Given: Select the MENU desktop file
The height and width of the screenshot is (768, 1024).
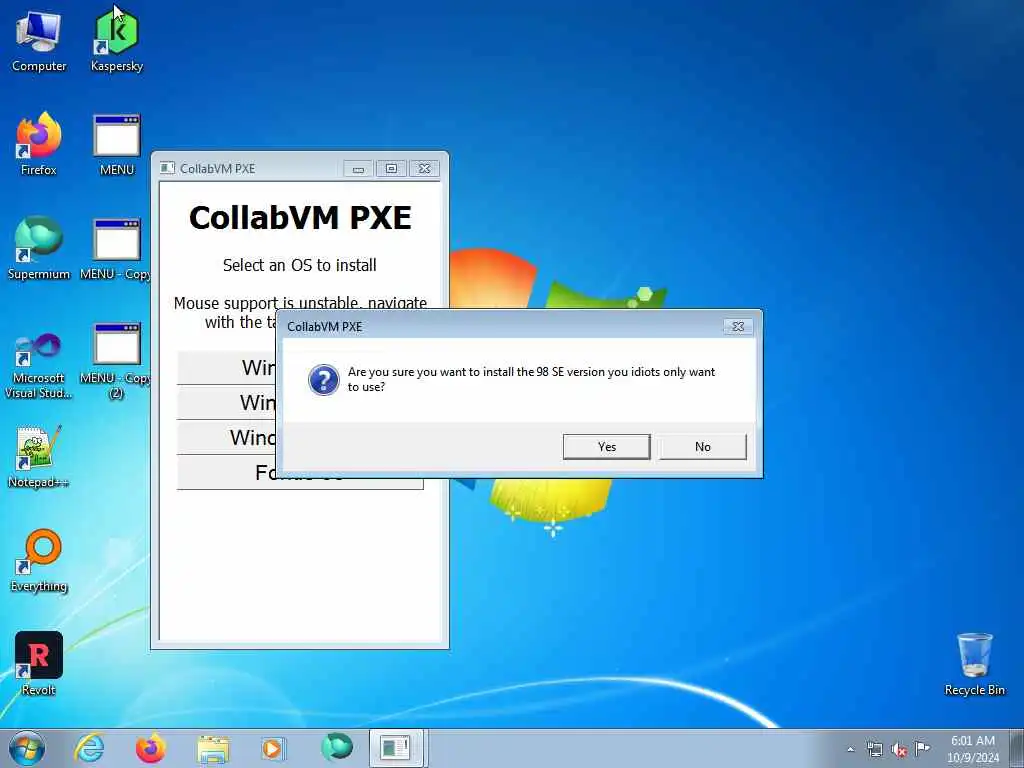Looking at the screenshot, I should 117,144.
